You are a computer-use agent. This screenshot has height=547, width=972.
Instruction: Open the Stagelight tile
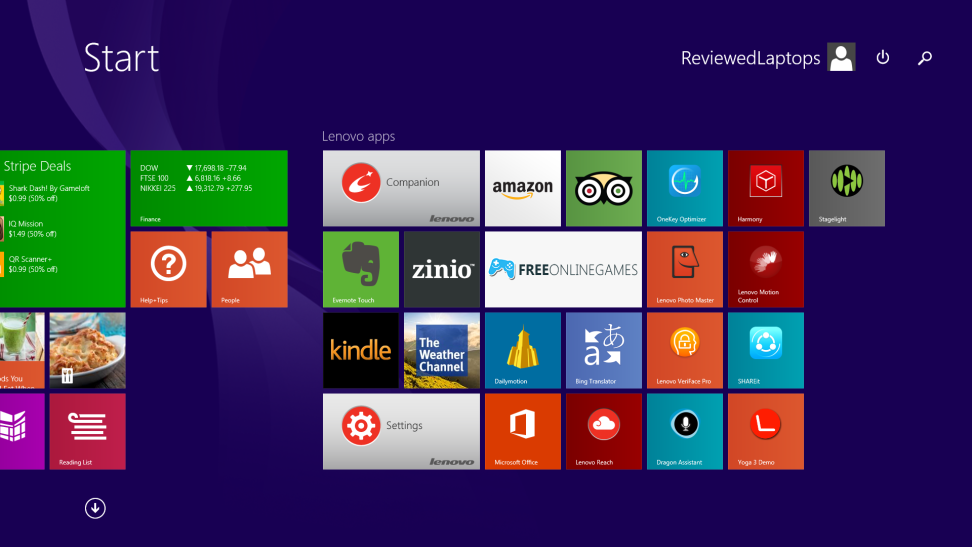[847, 189]
